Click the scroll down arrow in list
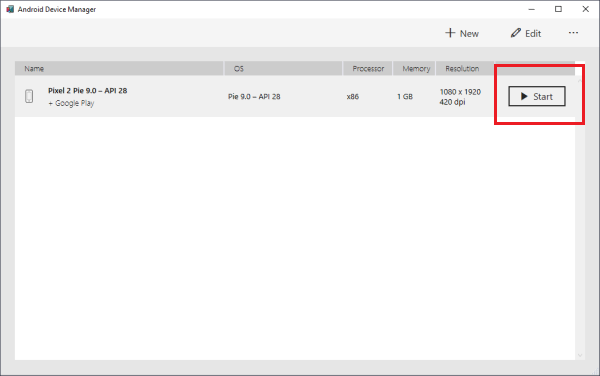The height and width of the screenshot is (376, 600). pyautogui.click(x=580, y=355)
